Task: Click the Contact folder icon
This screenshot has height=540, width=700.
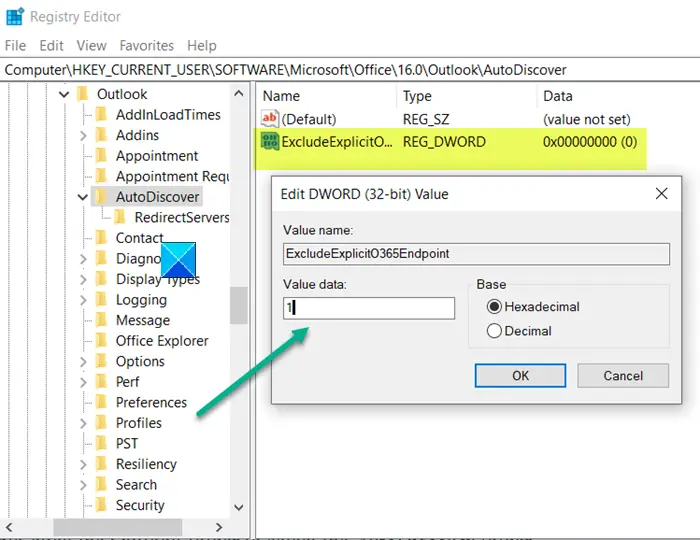Action: point(102,238)
